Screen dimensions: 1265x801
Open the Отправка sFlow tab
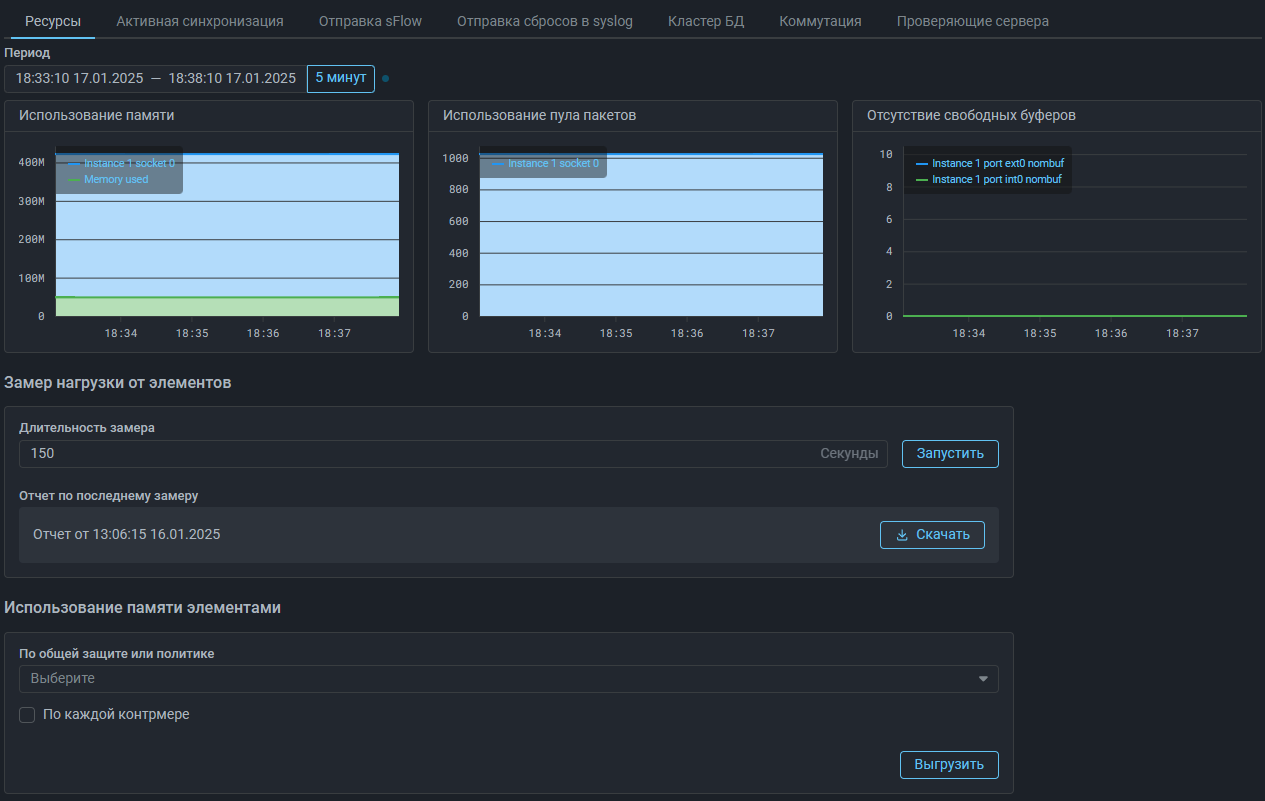point(370,21)
